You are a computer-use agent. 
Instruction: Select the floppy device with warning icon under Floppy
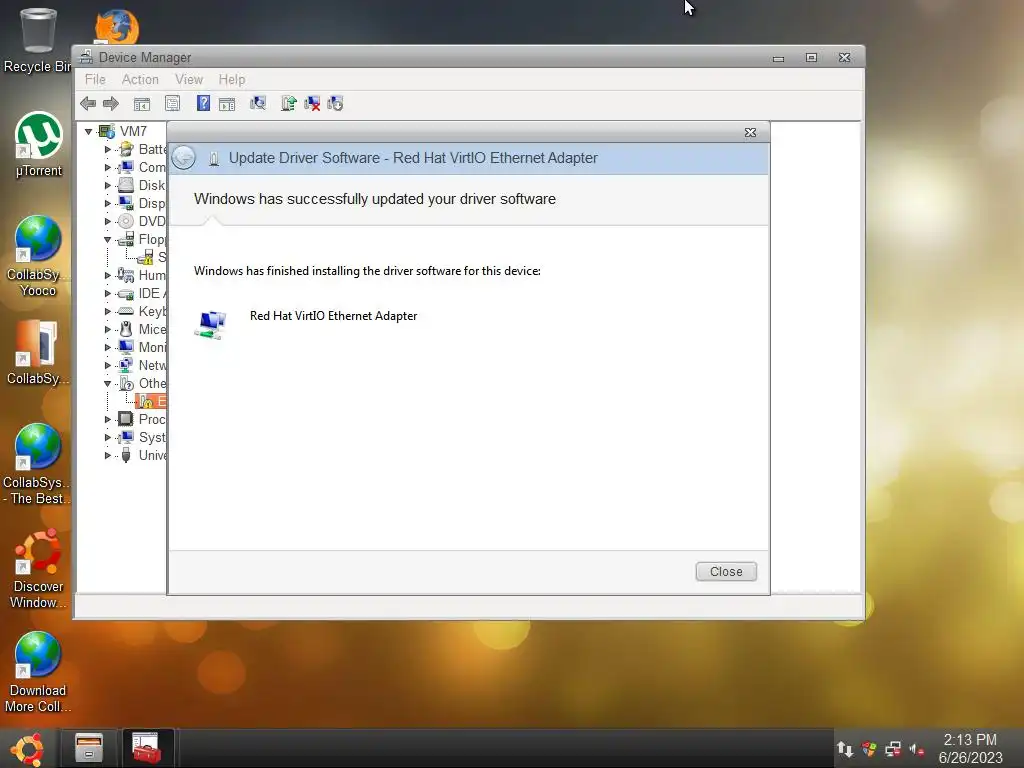(x=146, y=257)
